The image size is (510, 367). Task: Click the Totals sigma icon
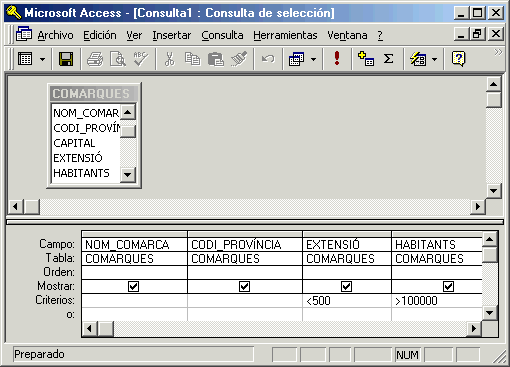click(x=388, y=59)
